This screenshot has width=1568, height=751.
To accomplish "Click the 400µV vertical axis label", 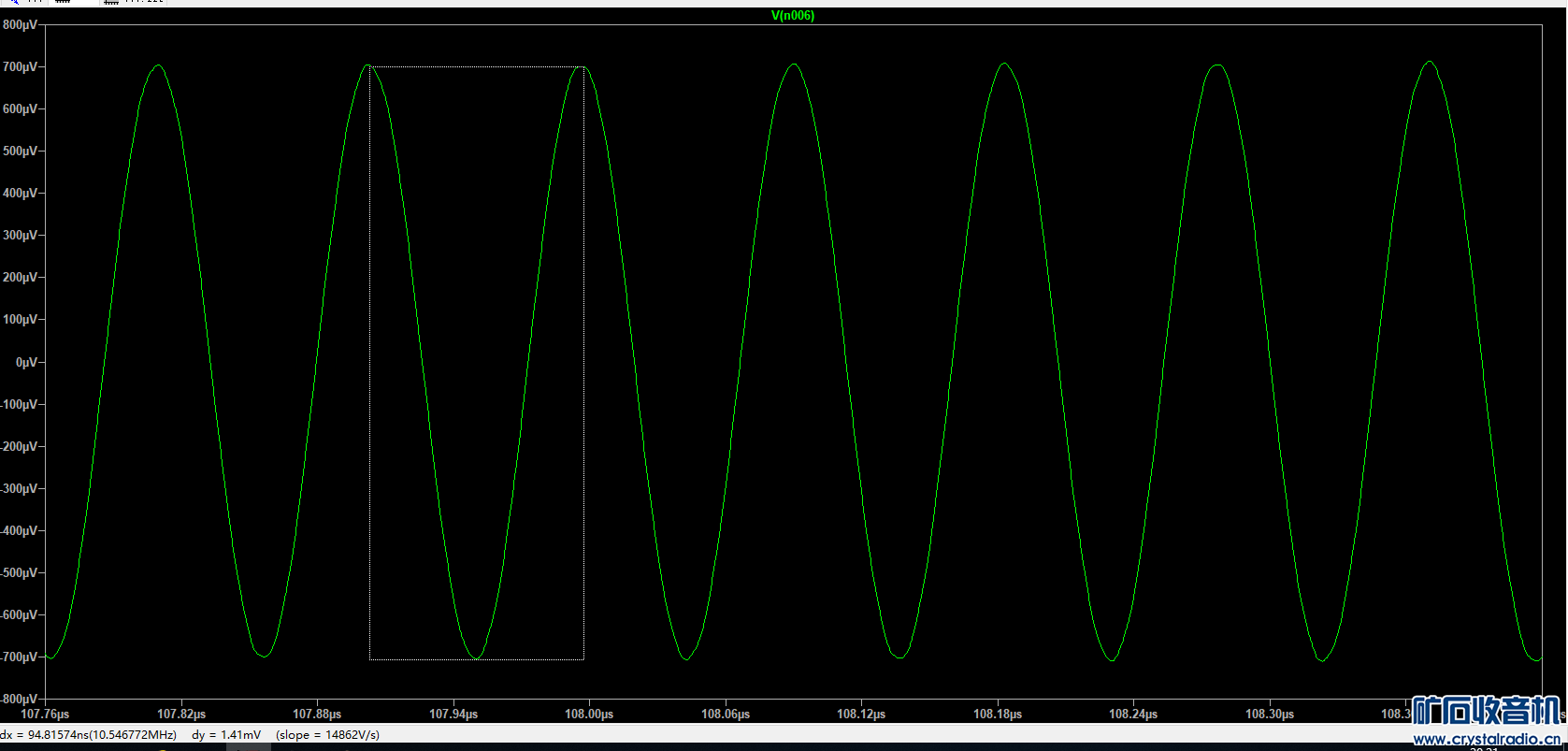I will click(20, 194).
